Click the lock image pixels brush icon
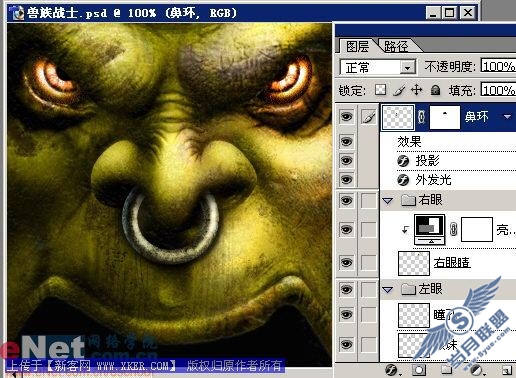Screen dimensions: 516x378 coord(399,90)
